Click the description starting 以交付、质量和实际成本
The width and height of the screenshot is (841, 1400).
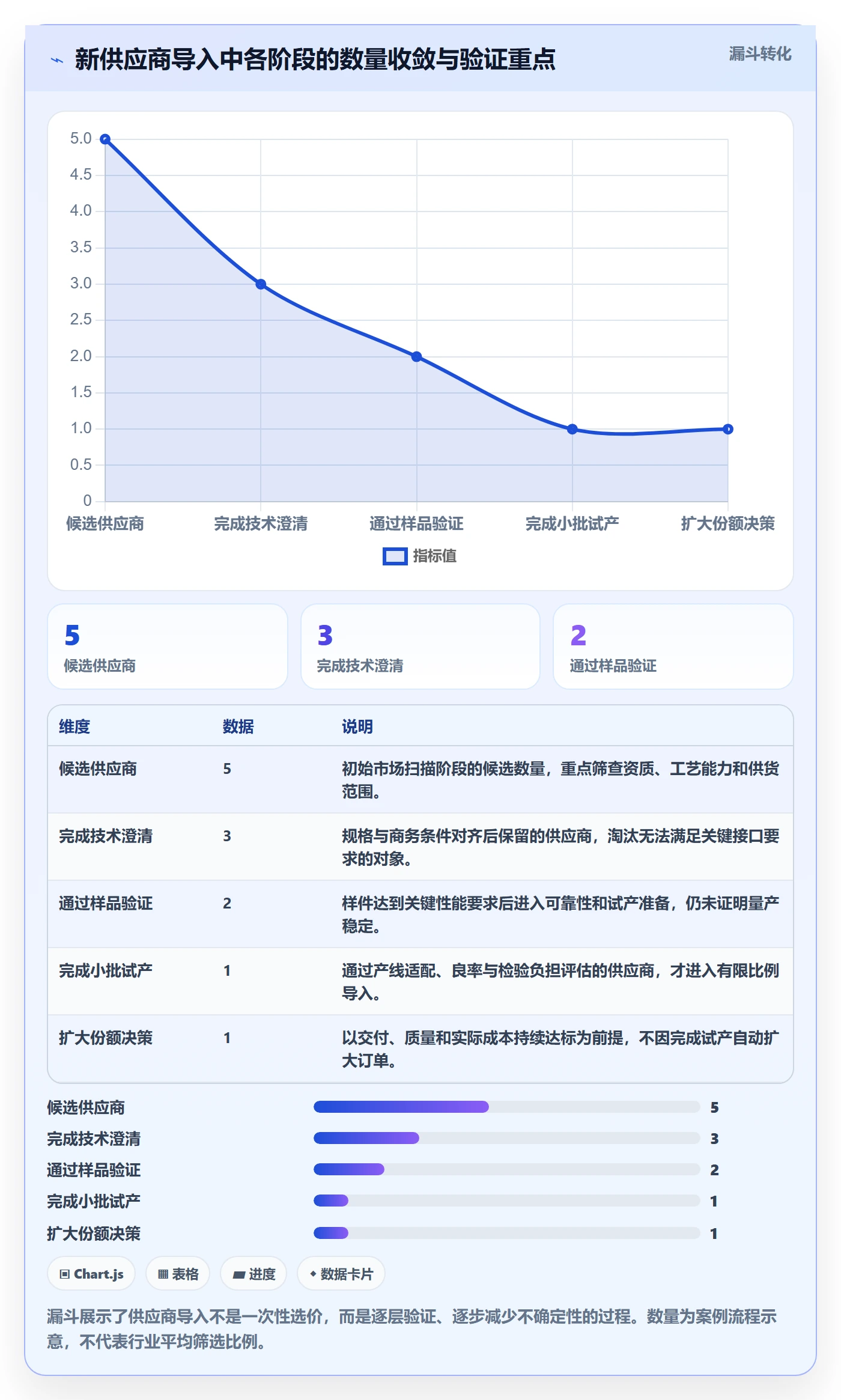pyautogui.click(x=560, y=1049)
